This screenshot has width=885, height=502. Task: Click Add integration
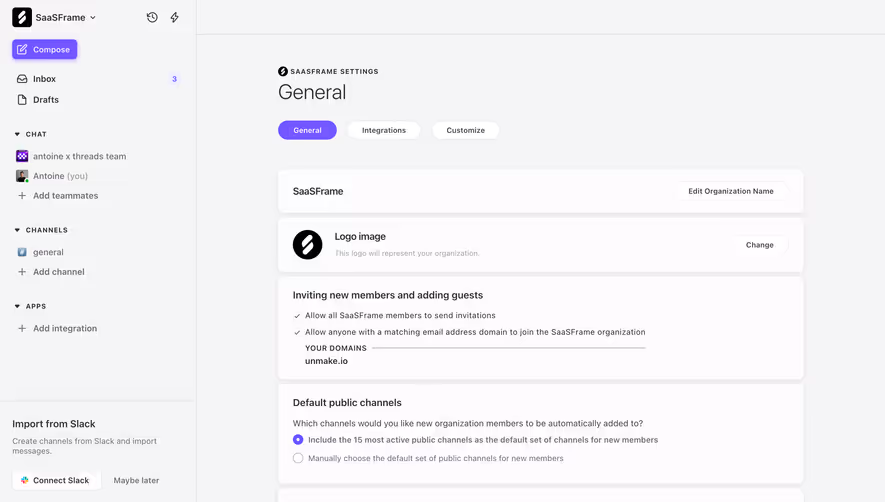[x=65, y=329]
